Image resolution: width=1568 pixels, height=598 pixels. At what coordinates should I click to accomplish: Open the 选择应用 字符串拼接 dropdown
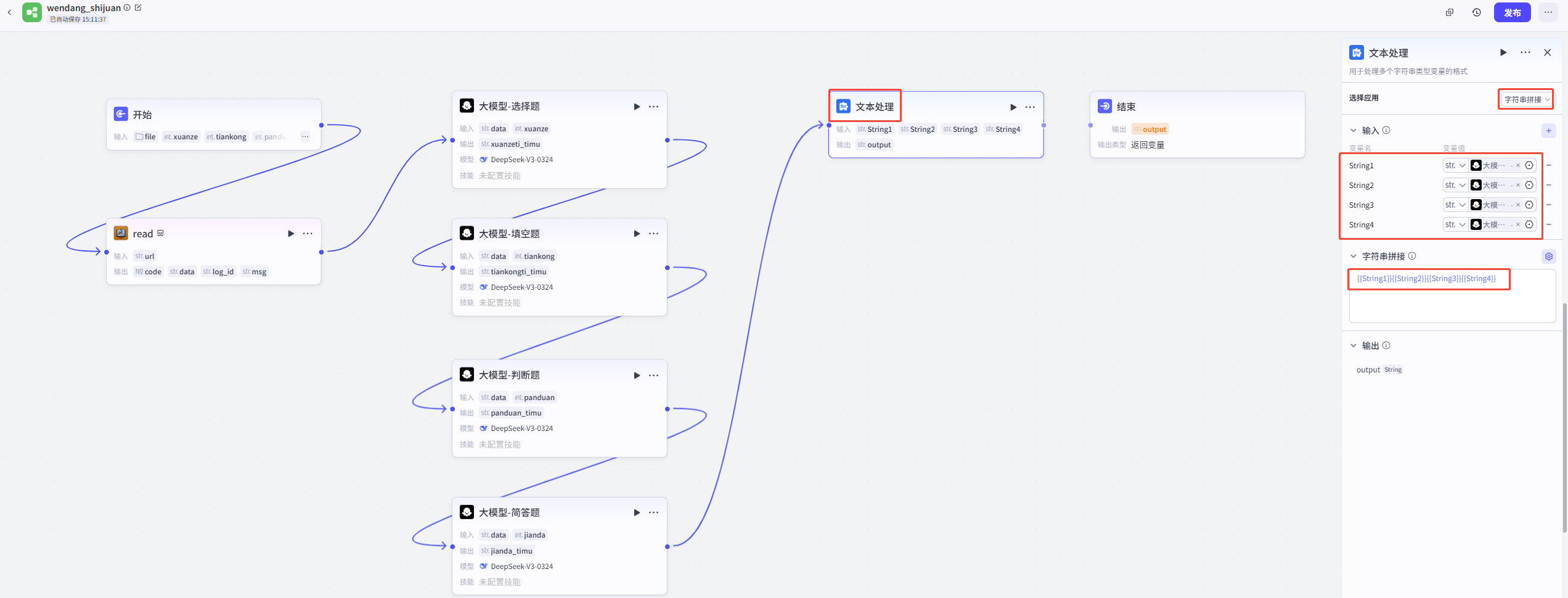coord(1526,99)
